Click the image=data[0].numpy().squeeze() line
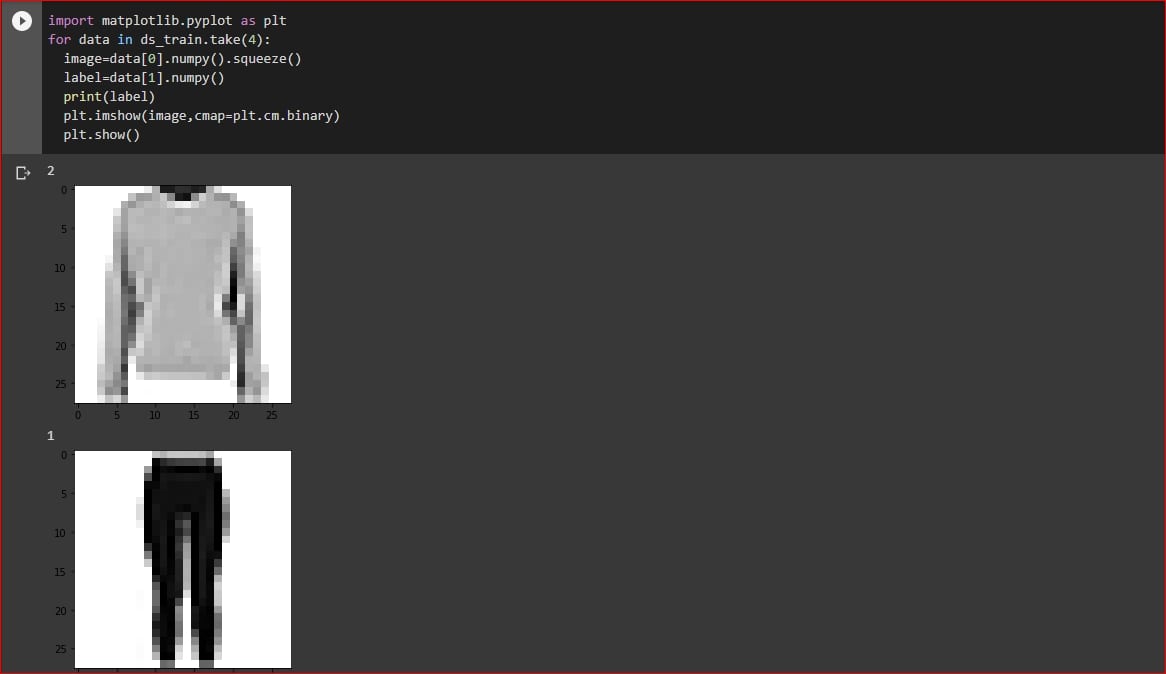Image resolution: width=1166 pixels, height=674 pixels. point(182,59)
